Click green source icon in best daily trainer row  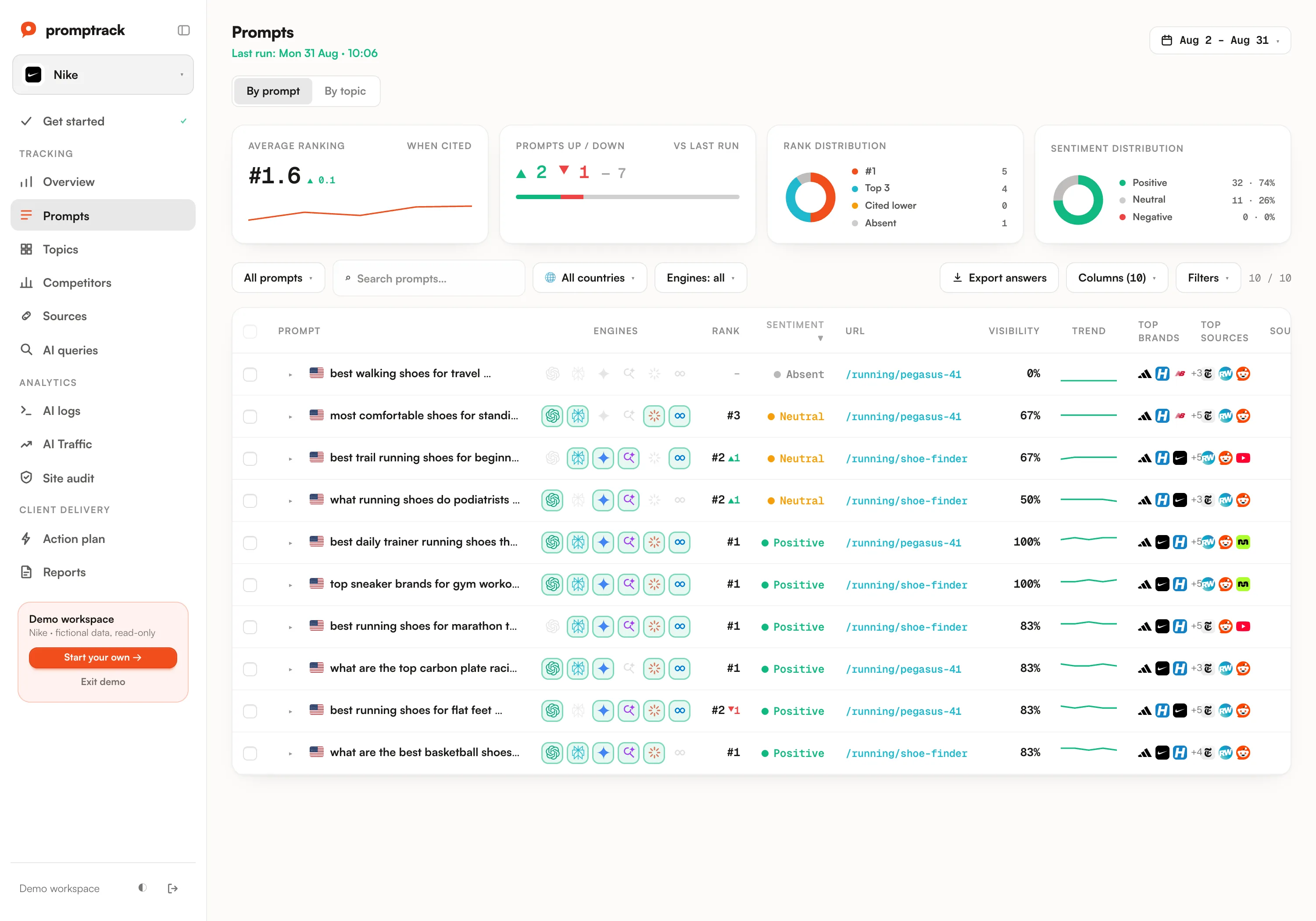[1243, 542]
